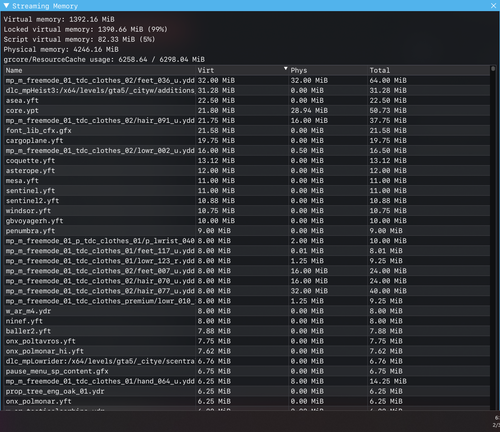Select the penumbra.yft row
This screenshot has height=432, width=500.
(247, 231)
